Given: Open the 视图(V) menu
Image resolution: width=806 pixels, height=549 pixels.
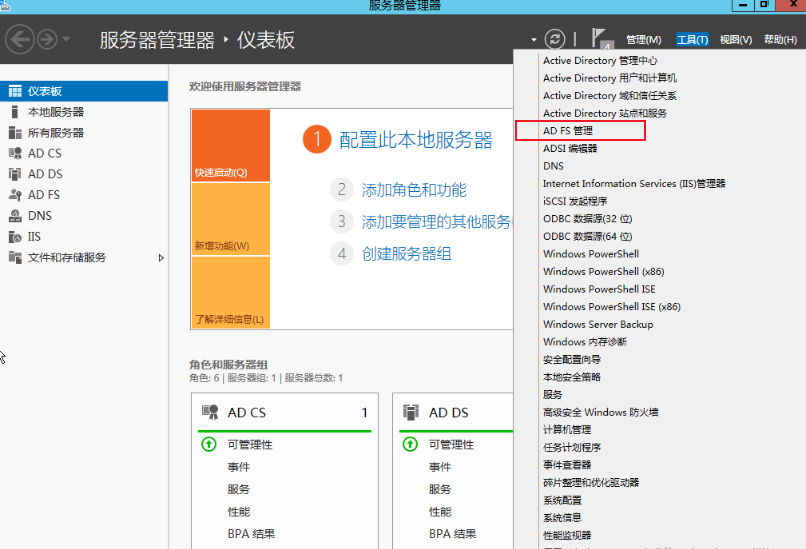Looking at the screenshot, I should [x=736, y=40].
